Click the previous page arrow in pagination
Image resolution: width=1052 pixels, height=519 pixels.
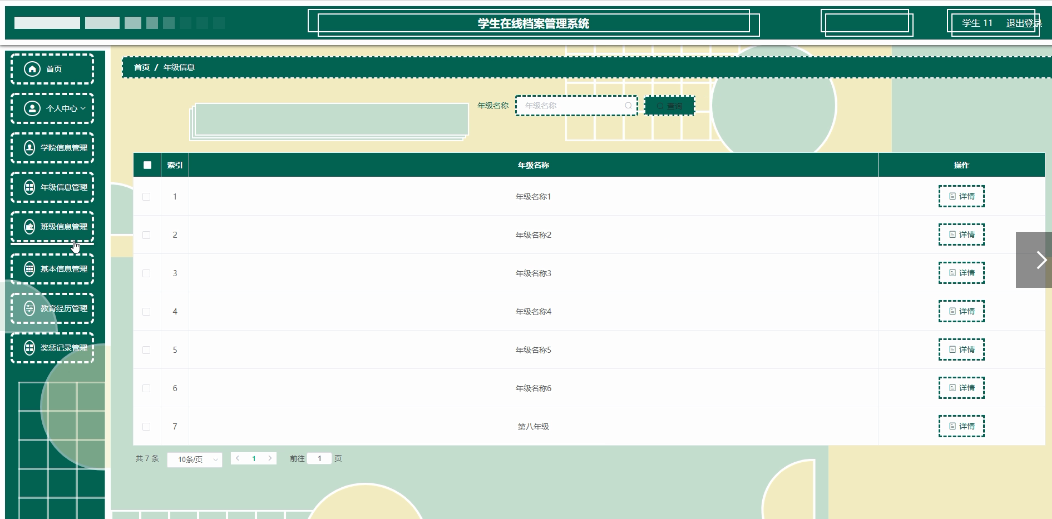(x=238, y=459)
